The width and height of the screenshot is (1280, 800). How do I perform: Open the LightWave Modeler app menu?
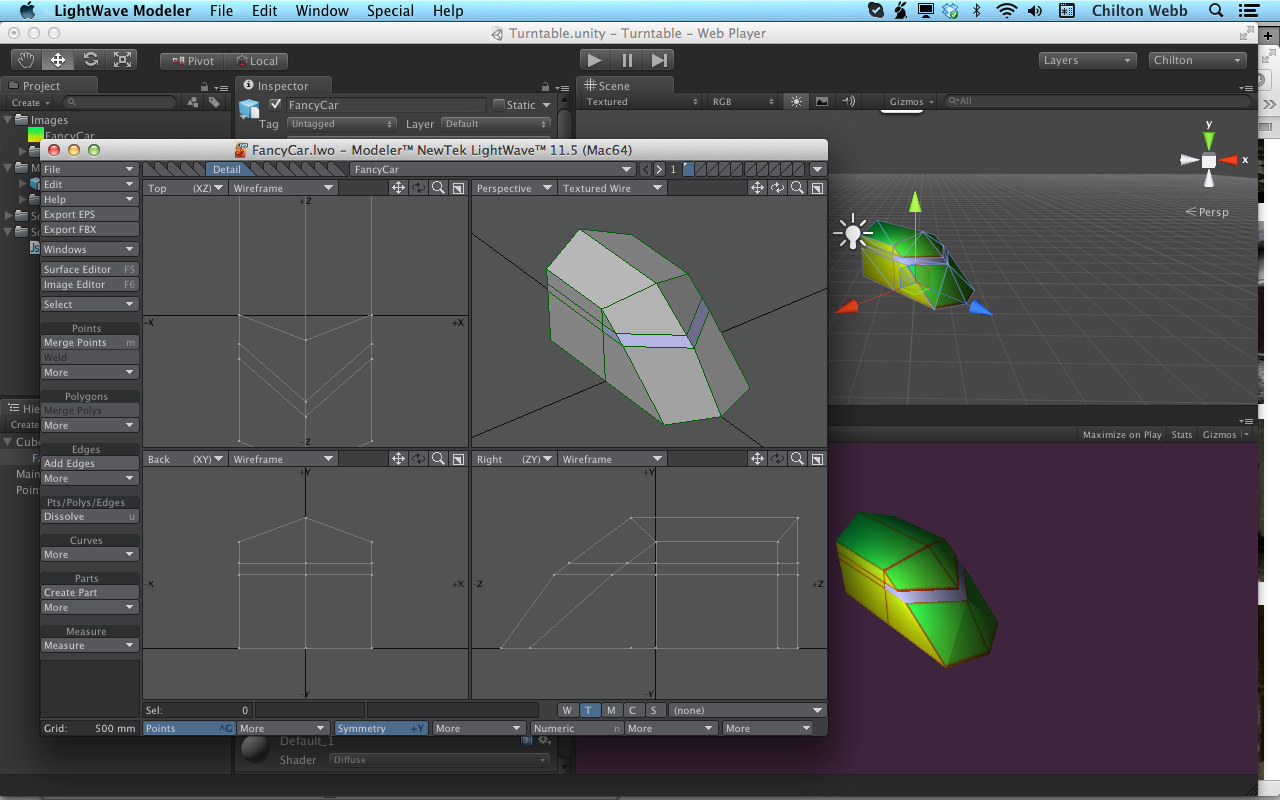(123, 11)
